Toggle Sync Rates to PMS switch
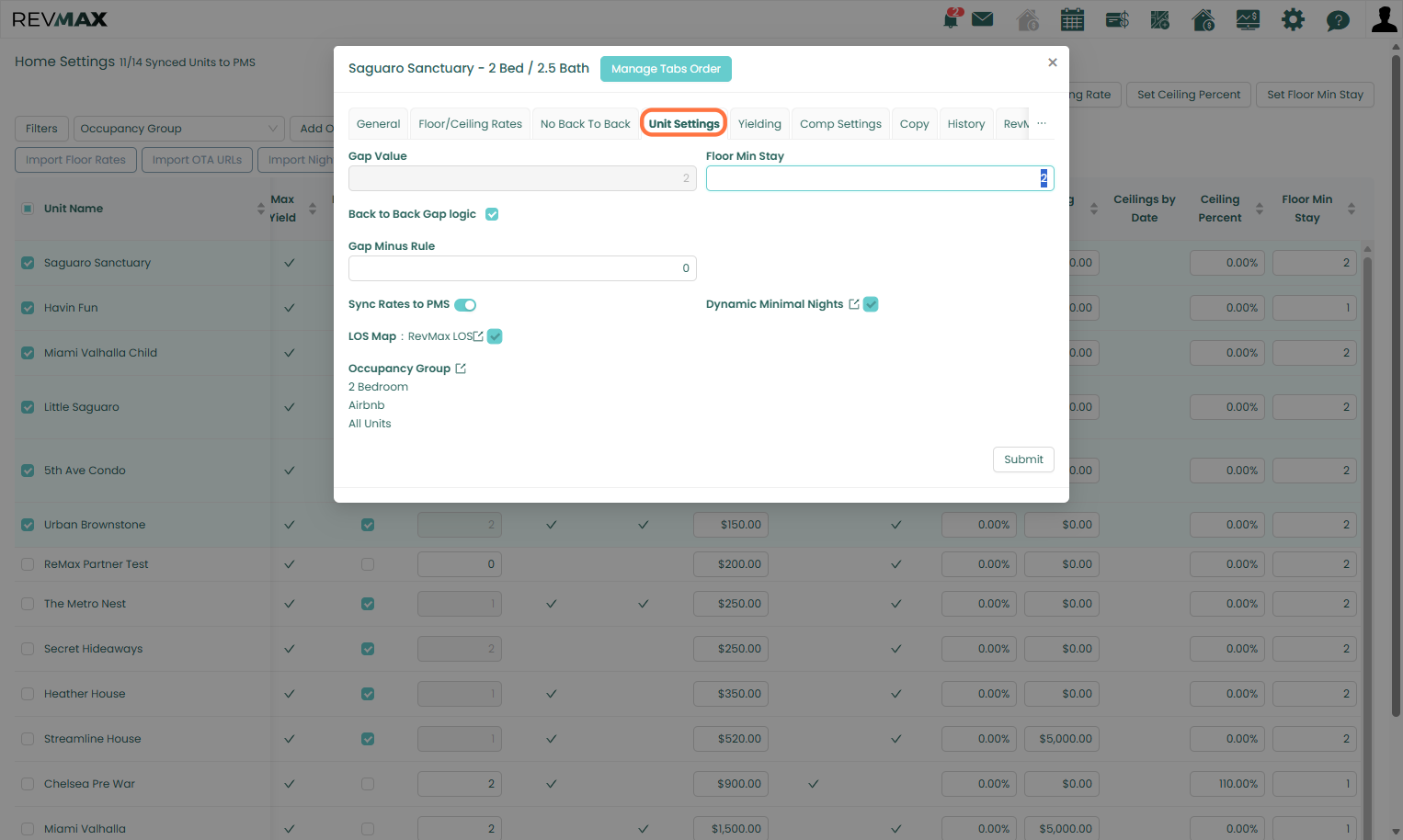The height and width of the screenshot is (840, 1403). point(465,305)
